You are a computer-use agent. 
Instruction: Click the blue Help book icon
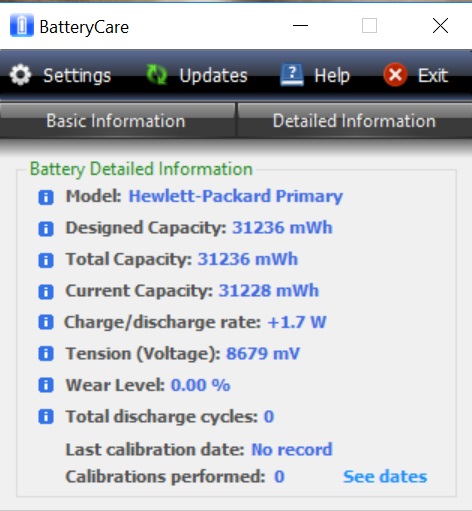tap(292, 75)
